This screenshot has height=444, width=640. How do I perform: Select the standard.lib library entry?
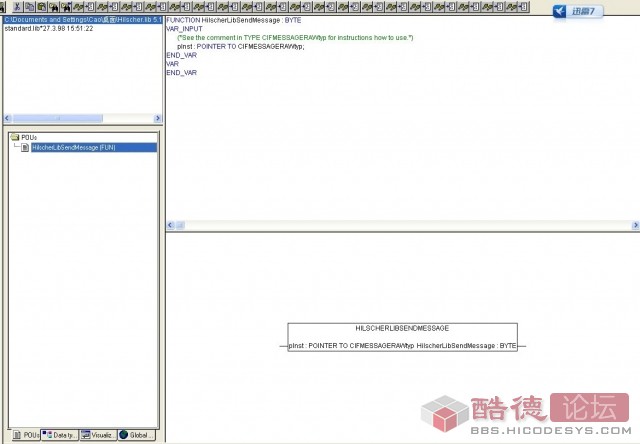[x=48, y=29]
